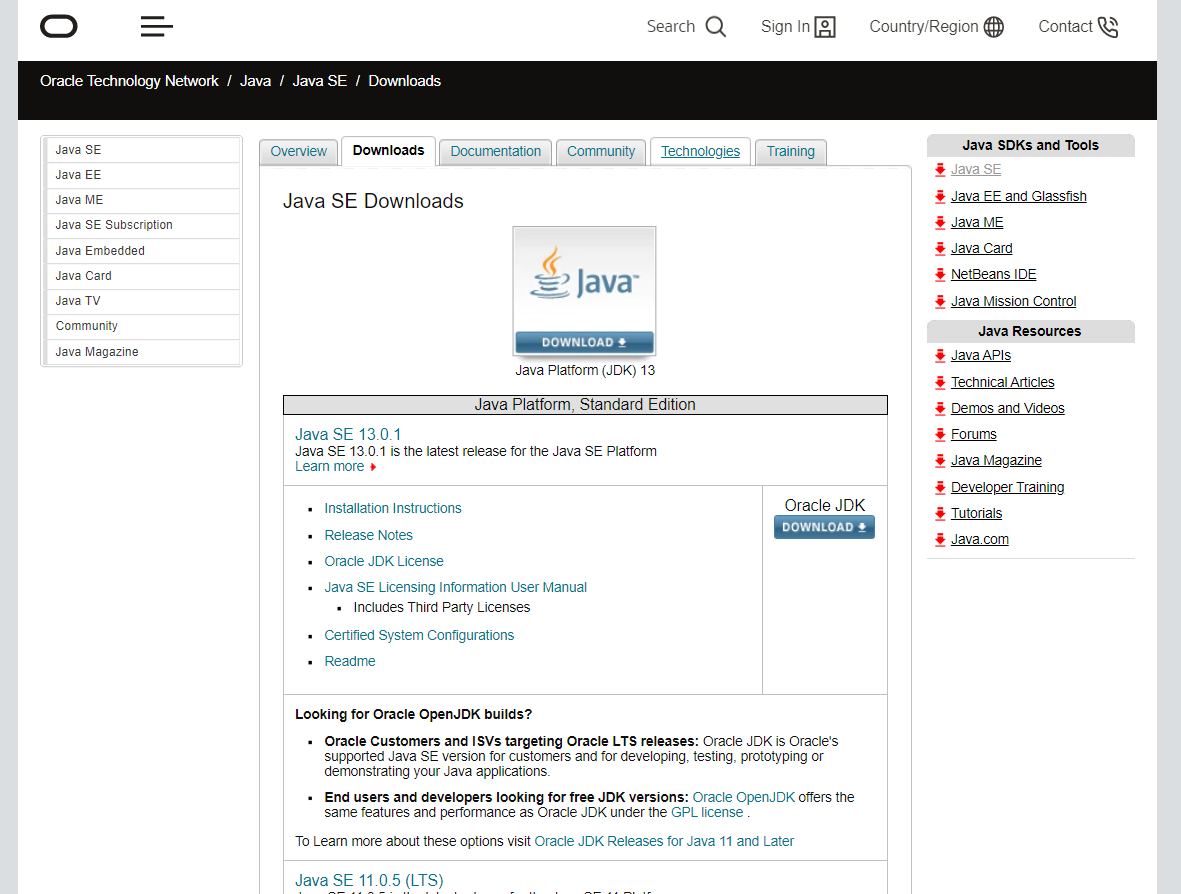This screenshot has width=1181, height=894.
Task: Click the Learn more link
Action: point(329,467)
